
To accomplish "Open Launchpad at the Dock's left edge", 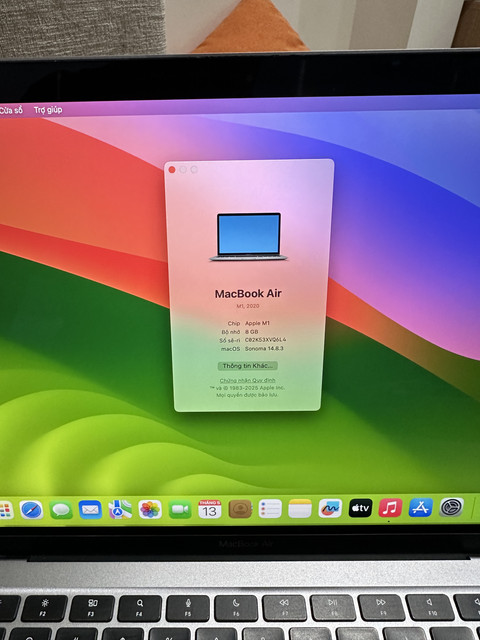I will pos(6,511).
